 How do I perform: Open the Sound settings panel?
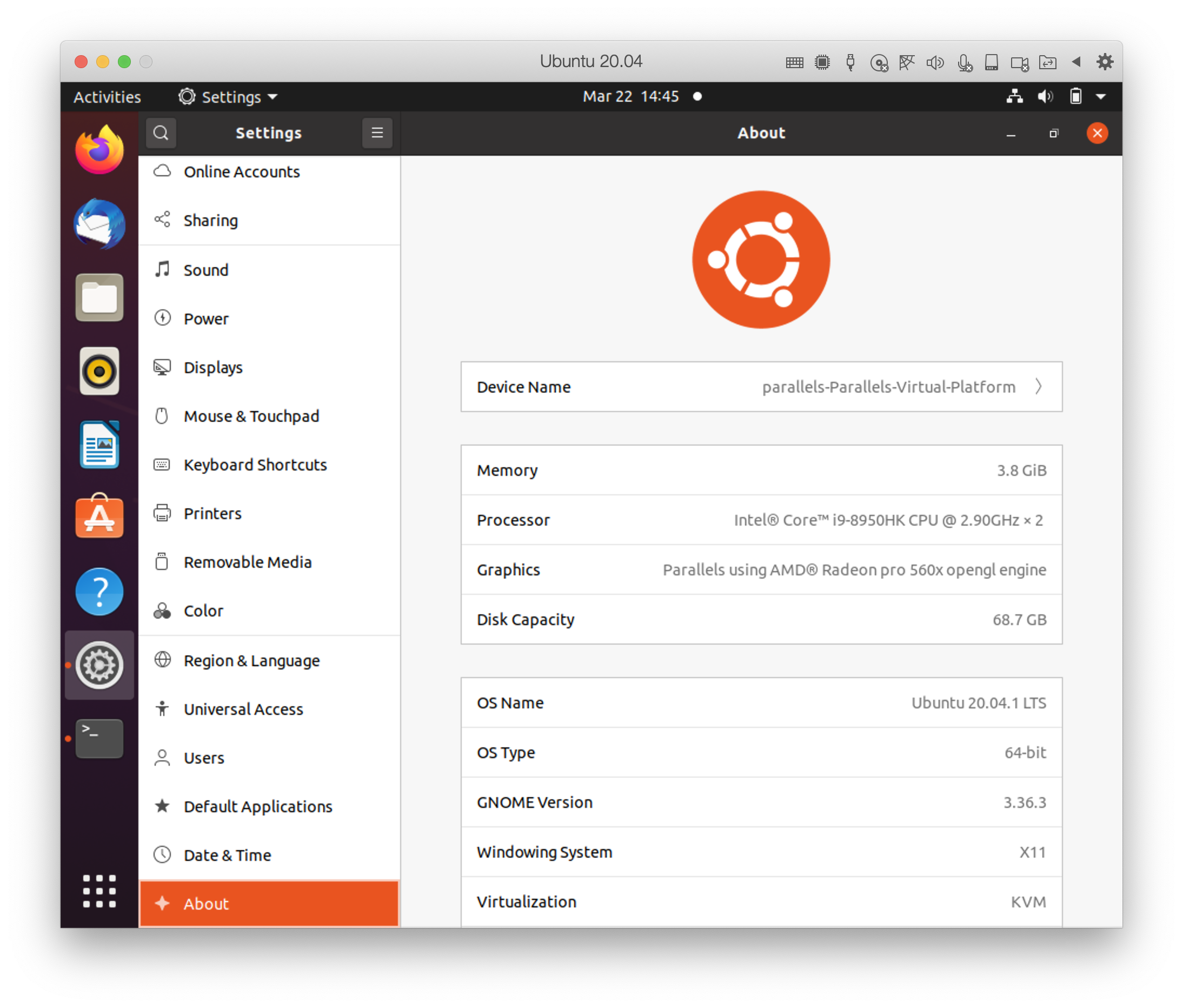(x=205, y=269)
